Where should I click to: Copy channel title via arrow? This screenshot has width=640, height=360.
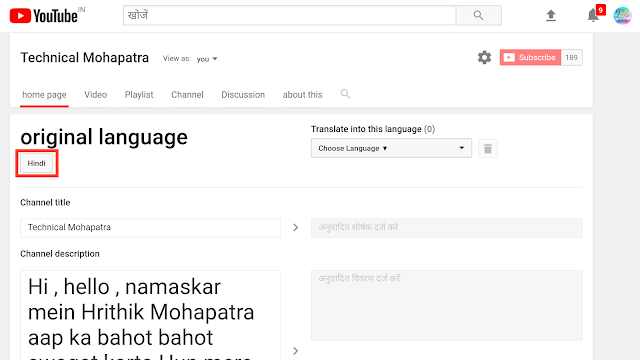pyautogui.click(x=296, y=228)
